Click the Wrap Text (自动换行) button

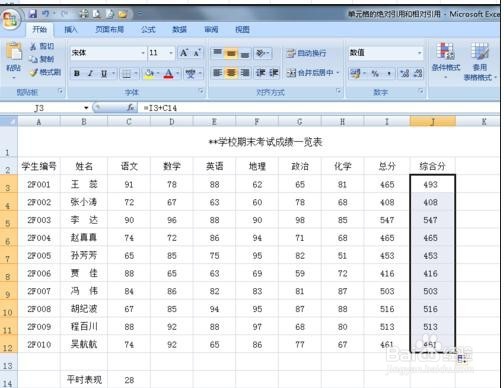[306, 53]
